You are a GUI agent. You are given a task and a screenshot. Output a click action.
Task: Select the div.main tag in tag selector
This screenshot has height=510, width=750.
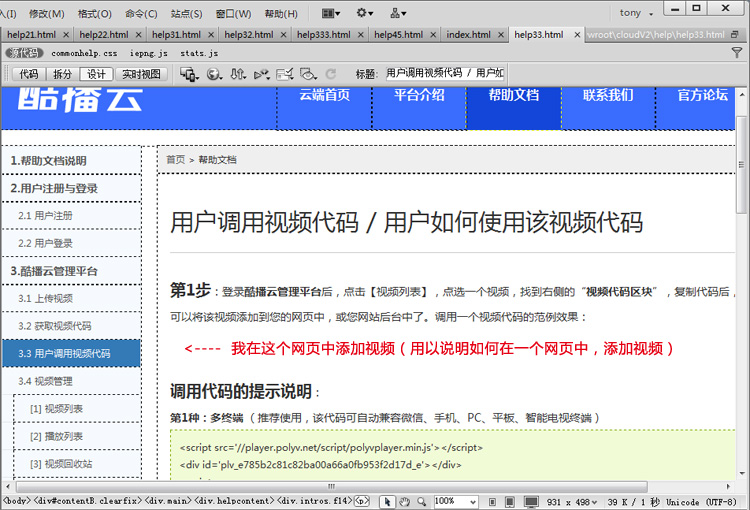tap(167, 501)
